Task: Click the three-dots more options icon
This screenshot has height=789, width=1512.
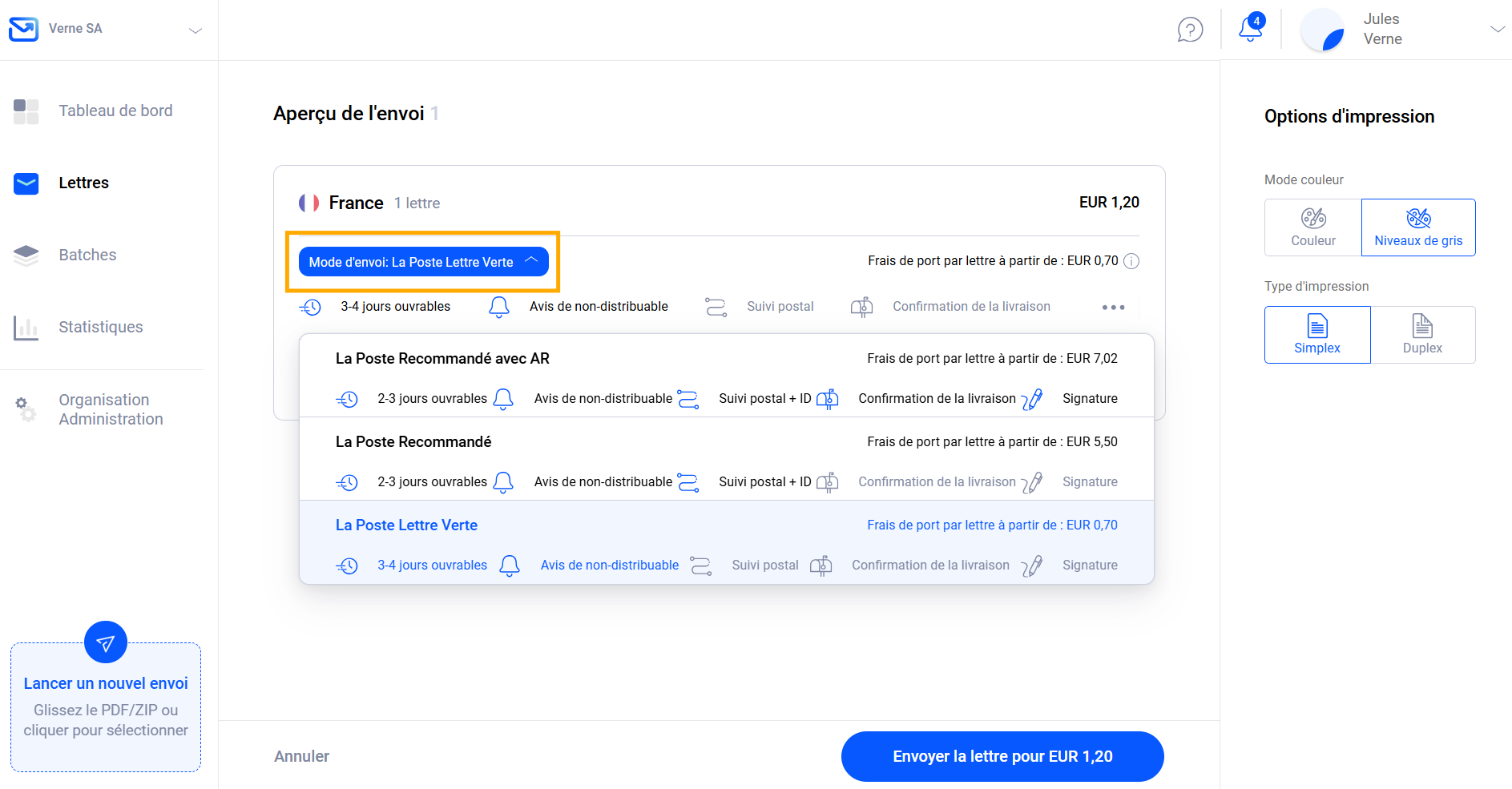Action: (x=1113, y=308)
